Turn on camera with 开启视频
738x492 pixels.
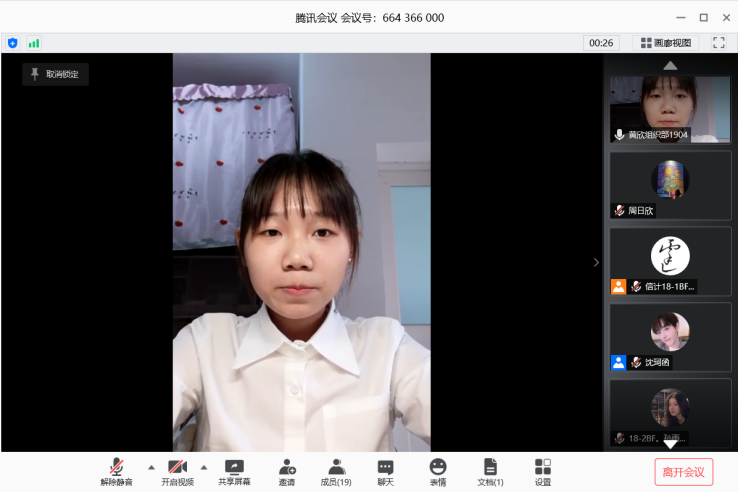(177, 471)
